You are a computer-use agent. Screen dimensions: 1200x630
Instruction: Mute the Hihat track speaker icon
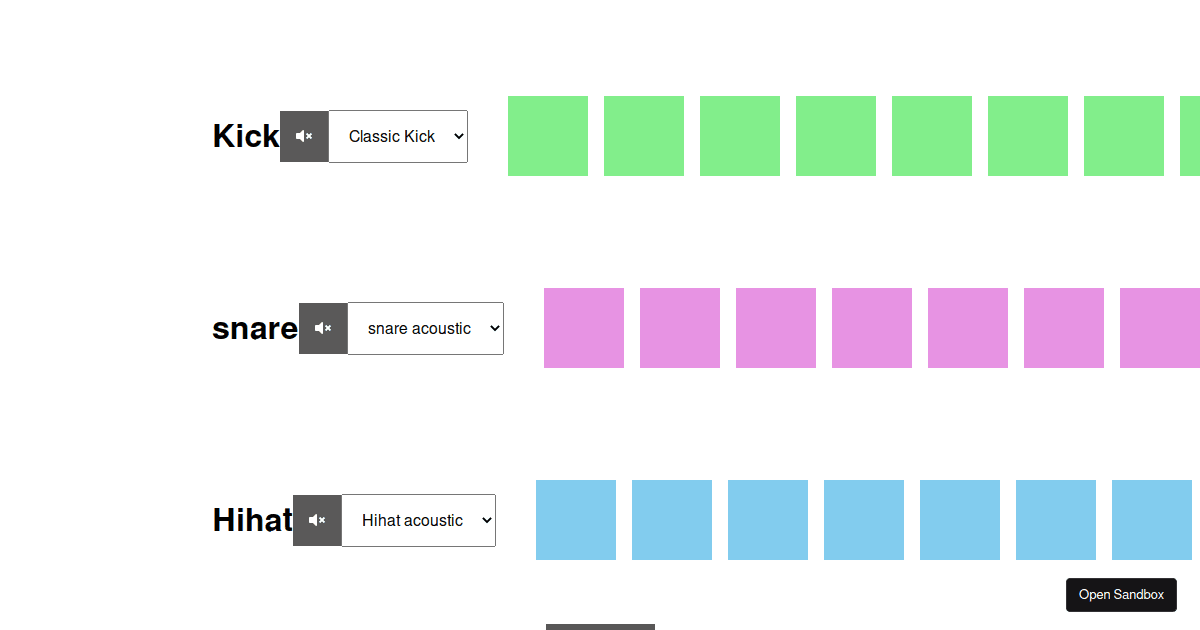(x=317, y=520)
